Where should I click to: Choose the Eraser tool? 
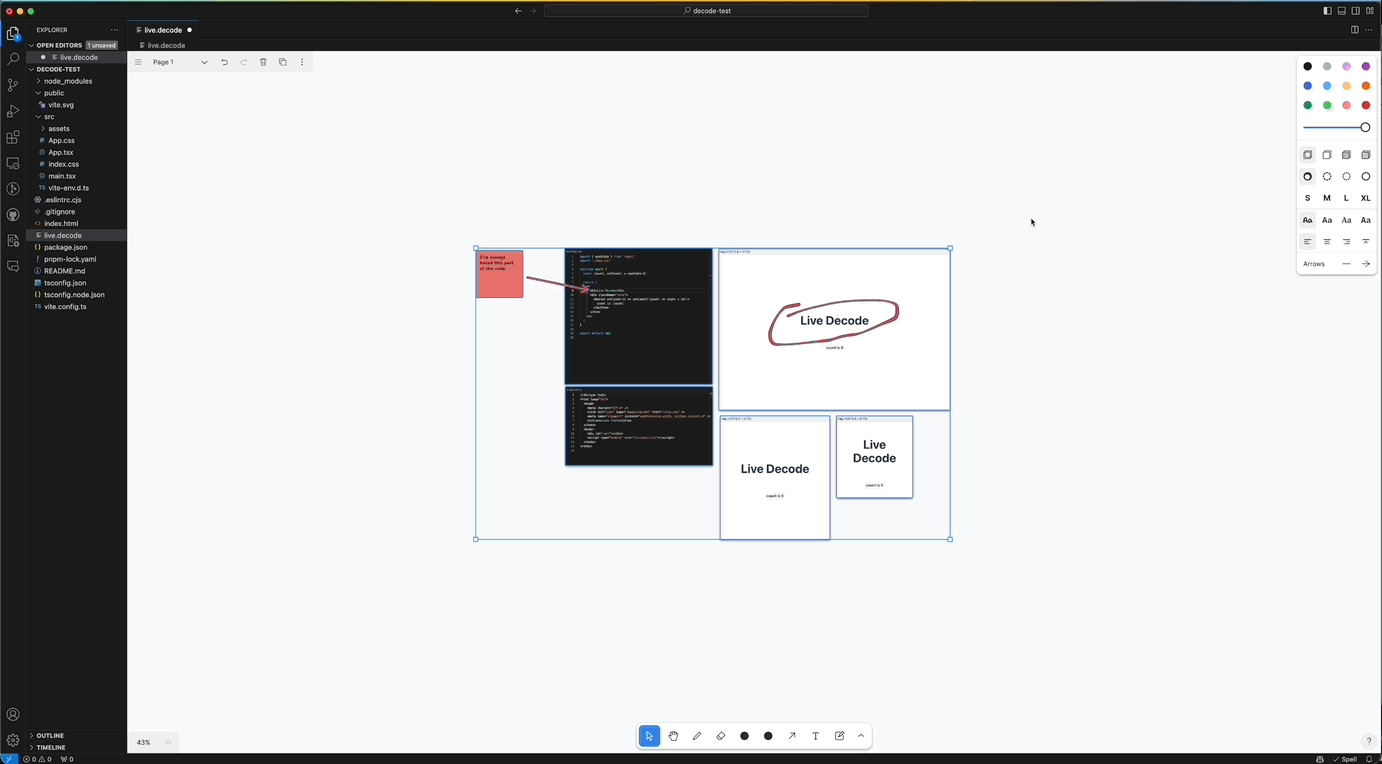pyautogui.click(x=721, y=736)
